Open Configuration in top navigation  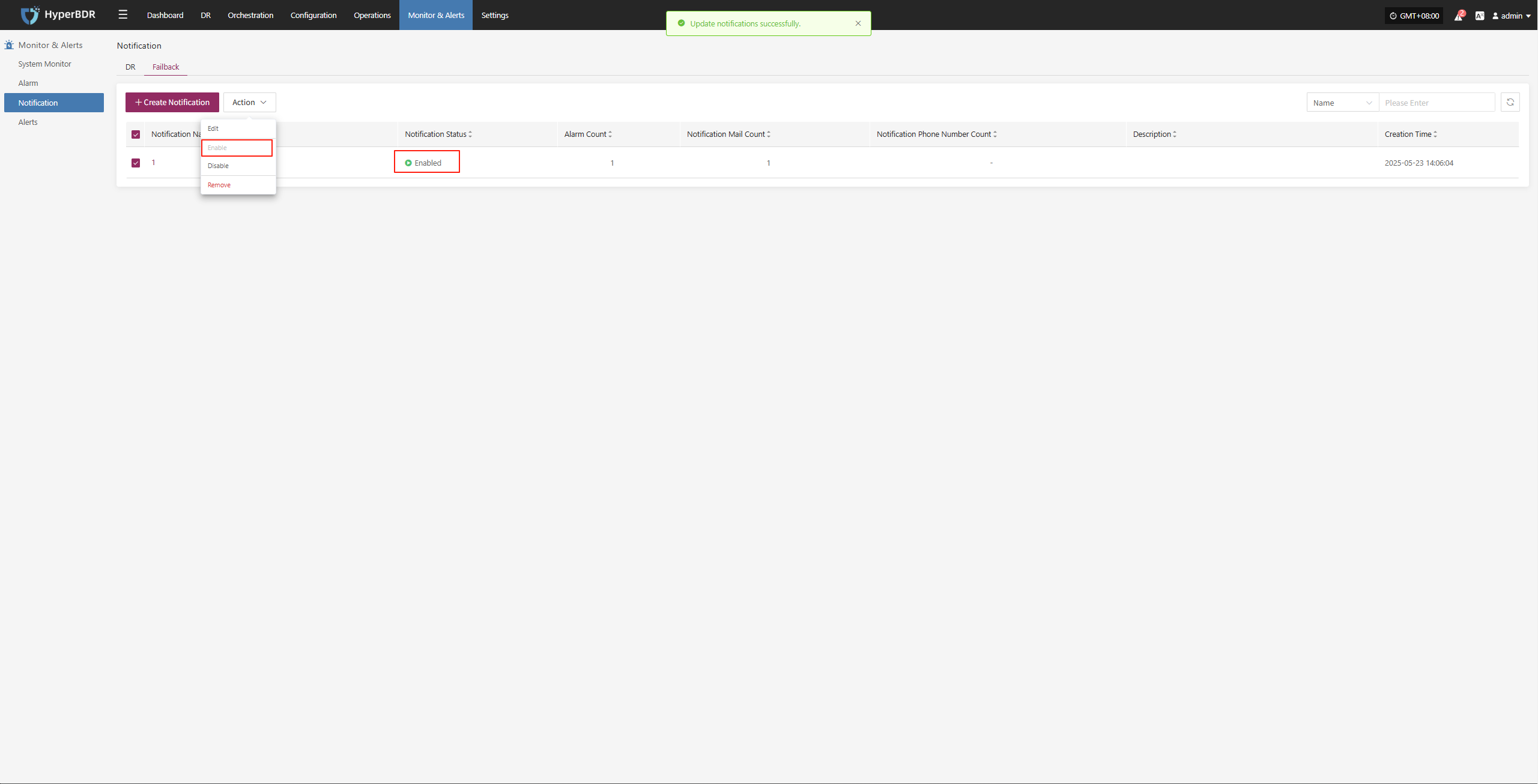313,15
